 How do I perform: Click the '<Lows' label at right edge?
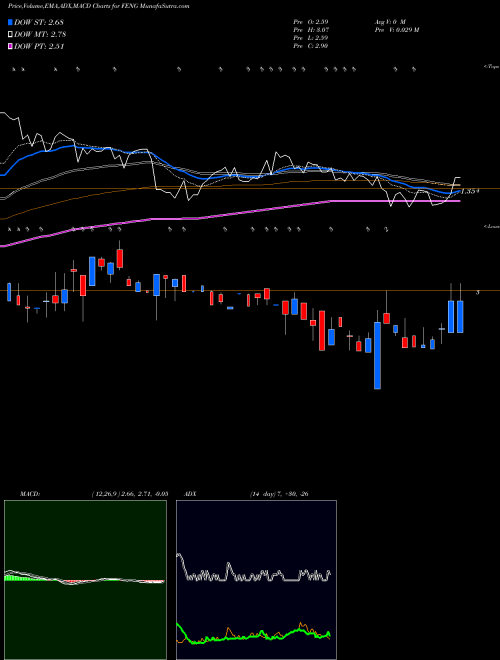[492, 226]
